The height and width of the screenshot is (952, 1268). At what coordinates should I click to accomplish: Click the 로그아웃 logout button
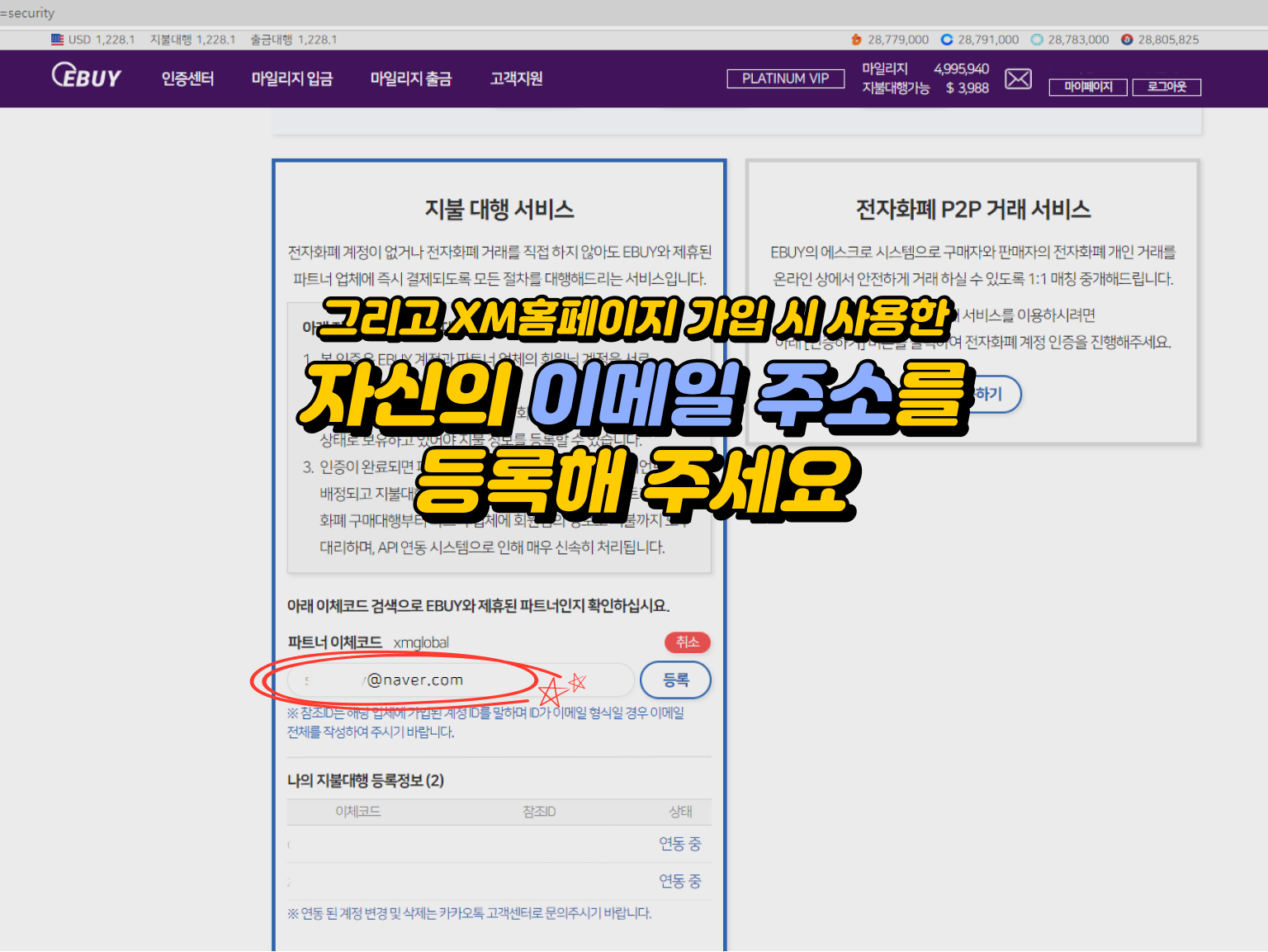(1166, 87)
